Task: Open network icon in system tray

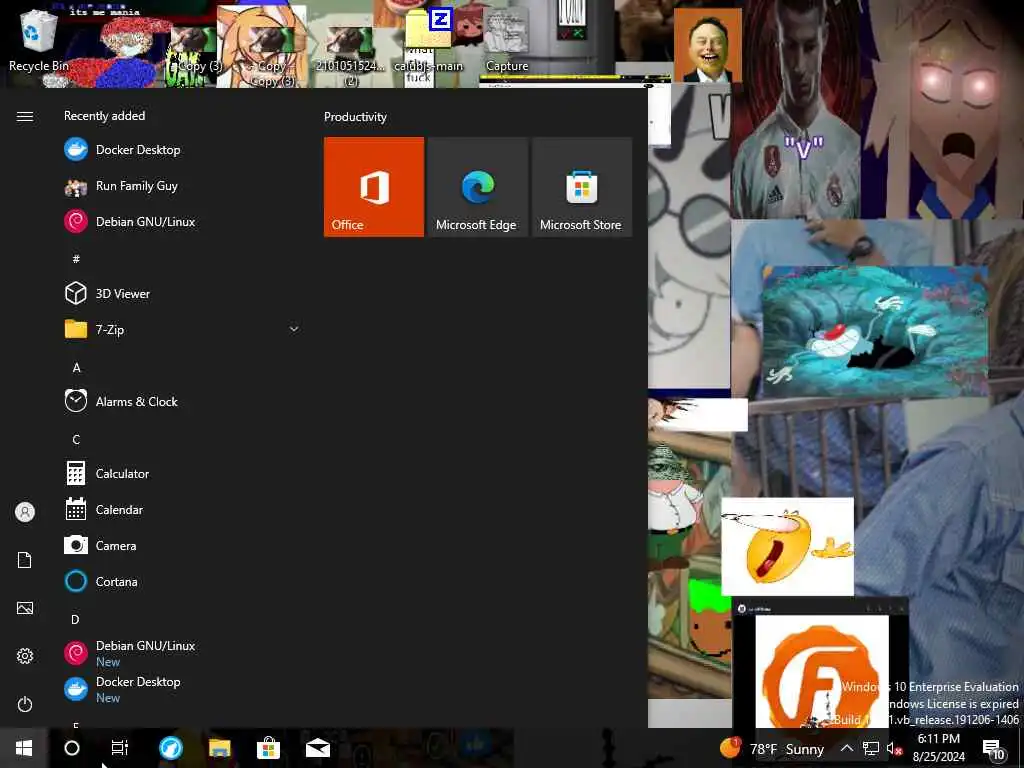Action: pos(871,748)
